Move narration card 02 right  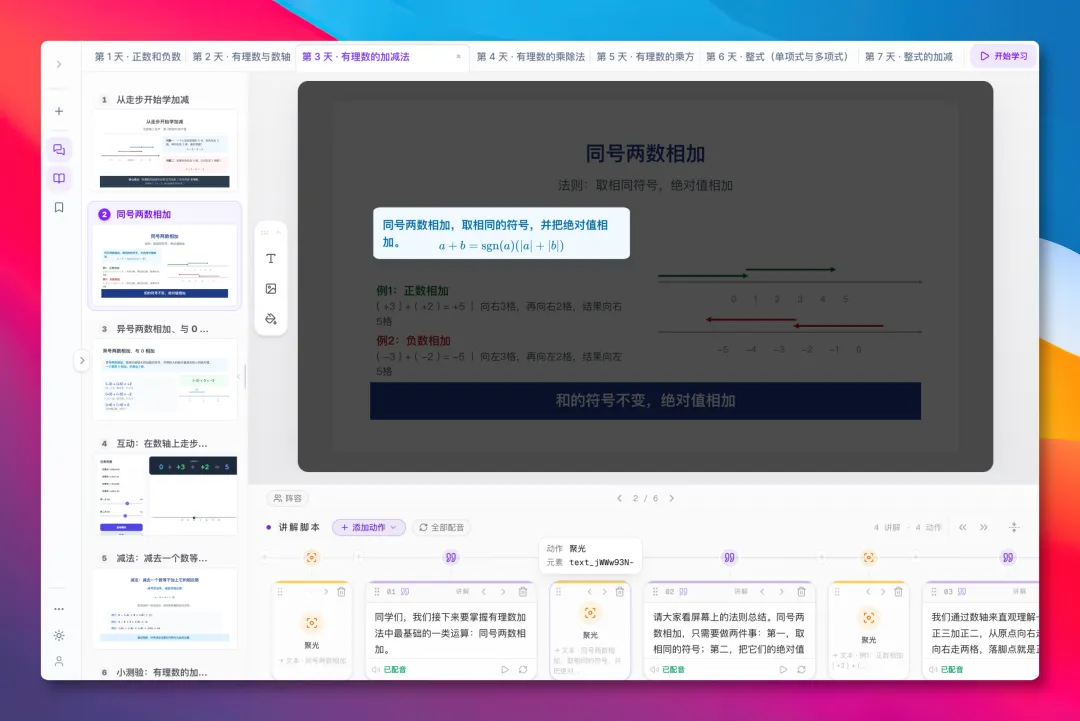pos(782,592)
